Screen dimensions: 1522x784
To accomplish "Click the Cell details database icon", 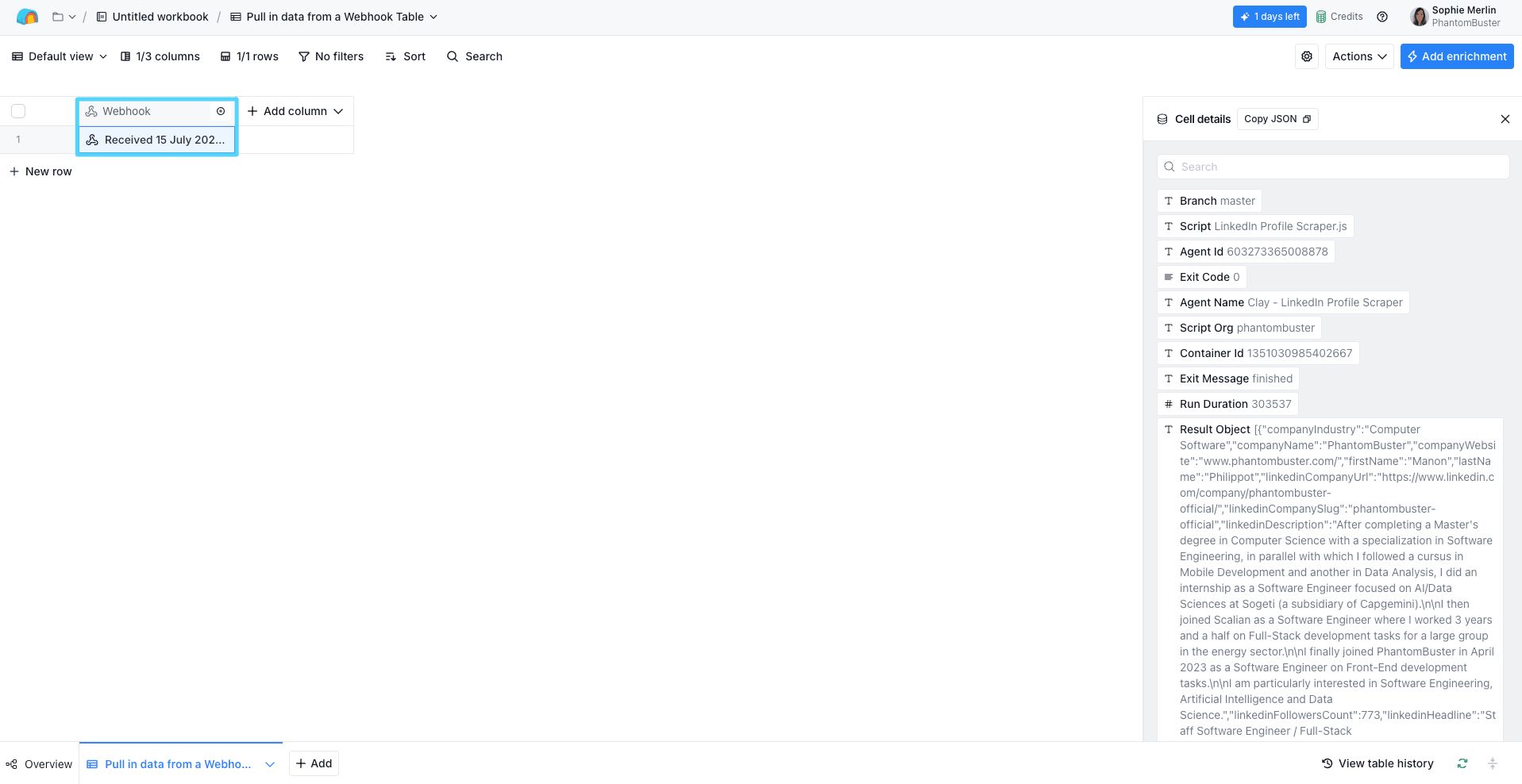I will point(1162,119).
